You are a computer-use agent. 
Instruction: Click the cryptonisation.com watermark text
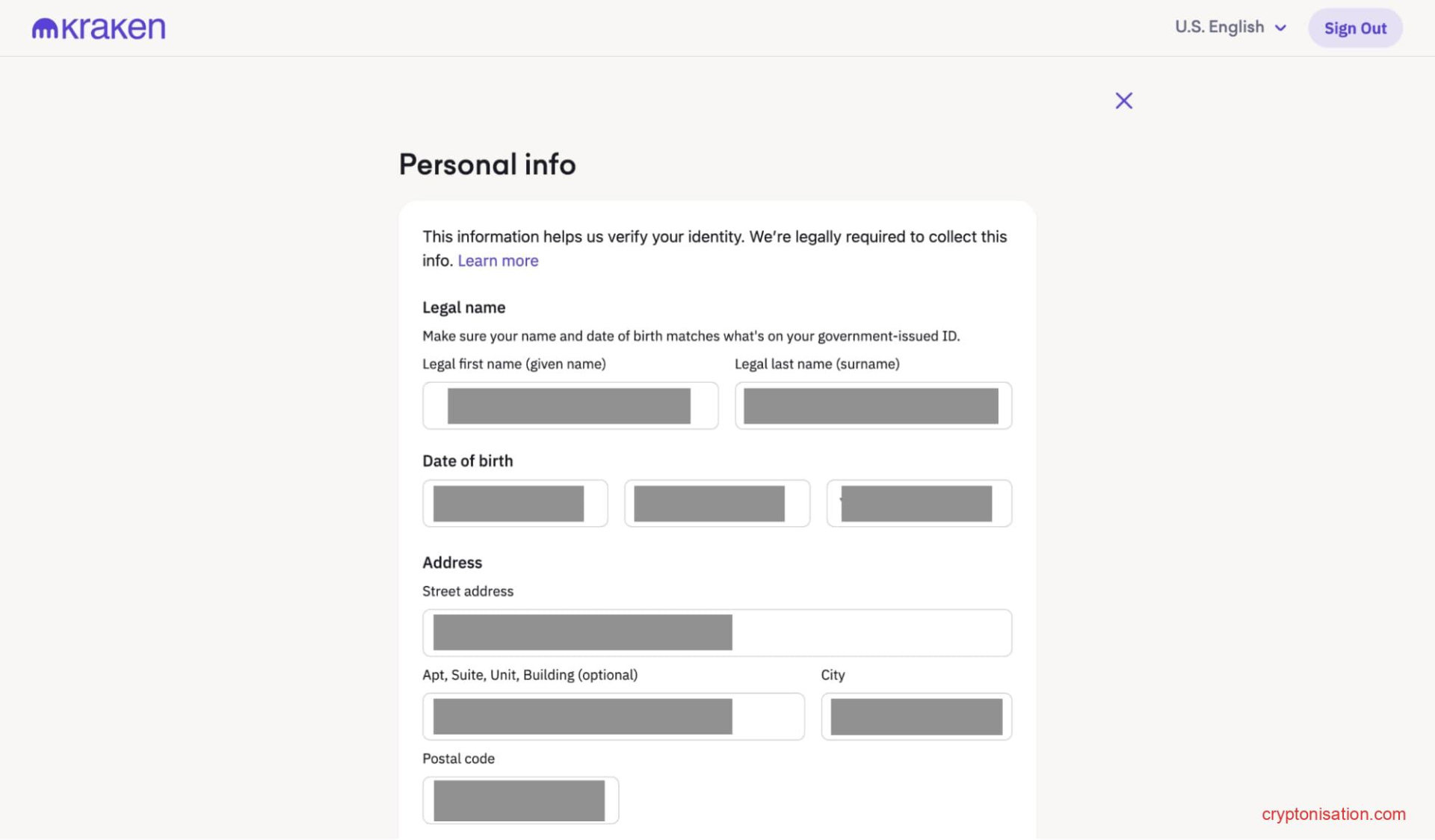pyautogui.click(x=1333, y=814)
